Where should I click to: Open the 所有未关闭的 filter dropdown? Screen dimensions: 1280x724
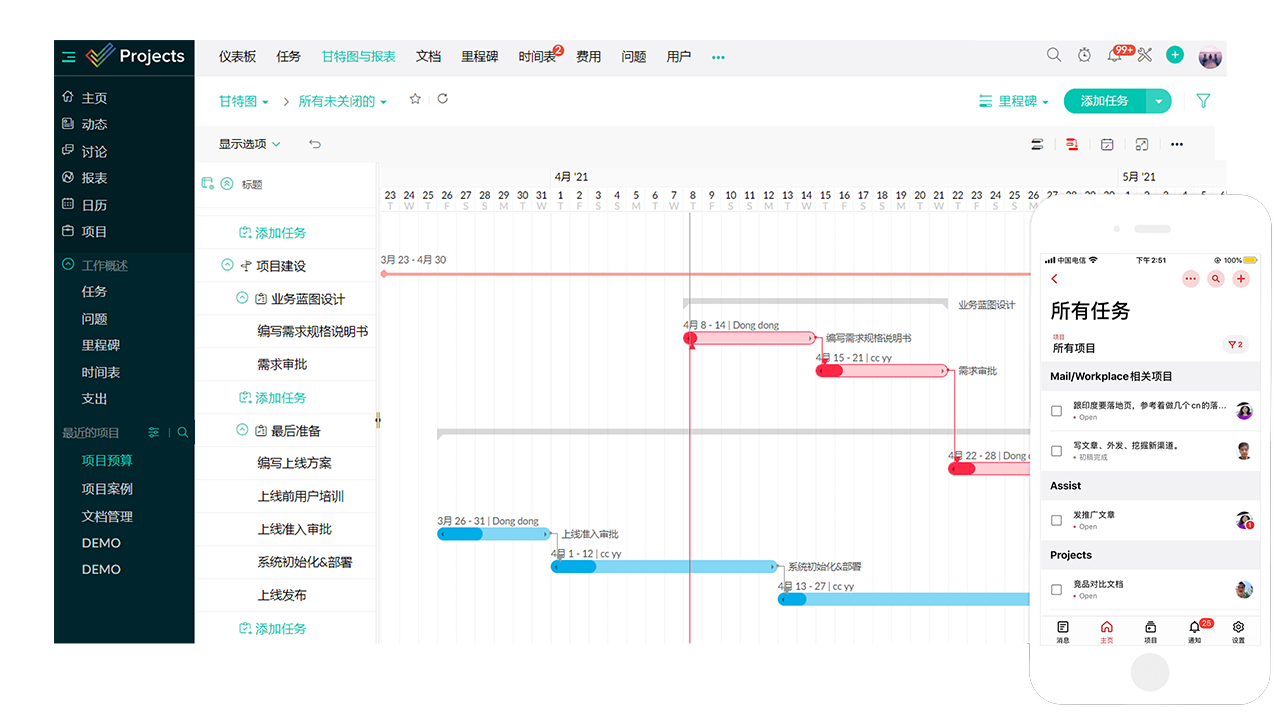pos(343,102)
